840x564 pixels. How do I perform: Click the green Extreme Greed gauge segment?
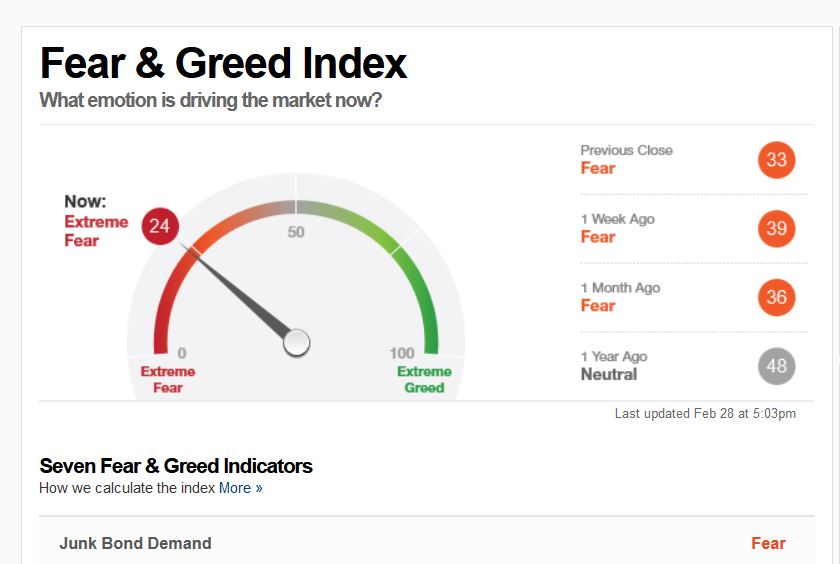(419, 302)
